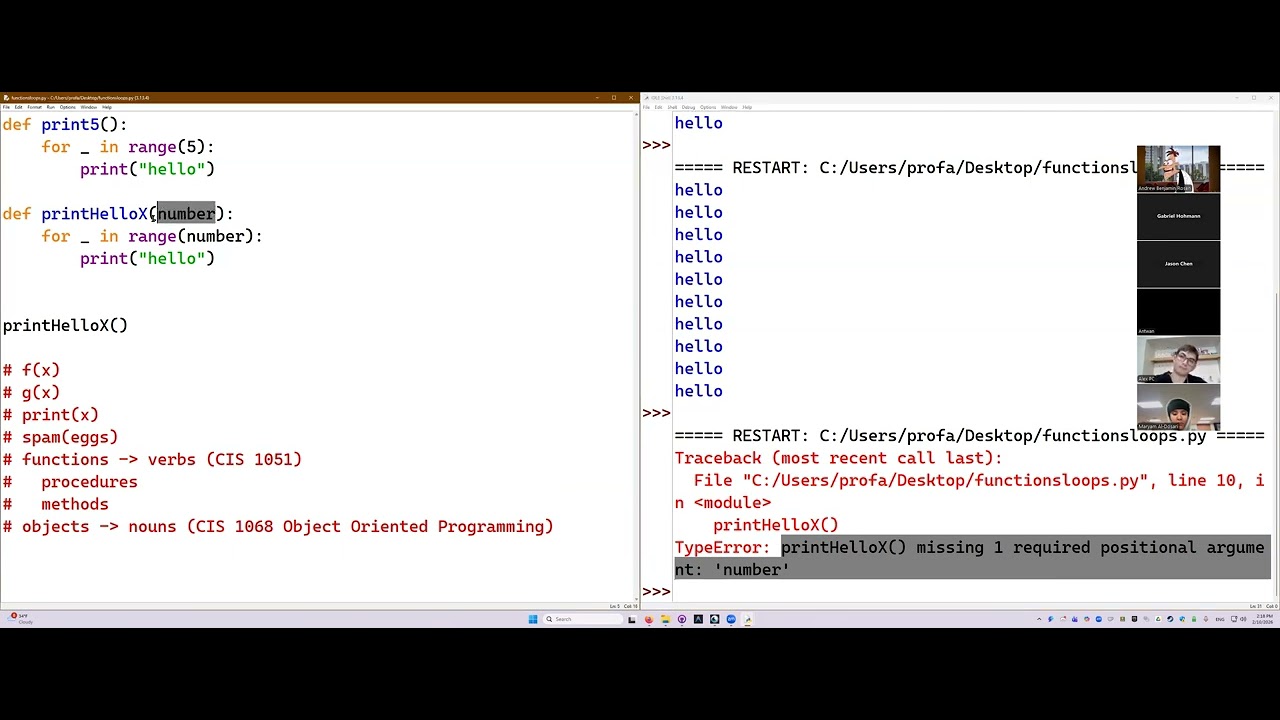Open Task View from the taskbar

coord(631,619)
